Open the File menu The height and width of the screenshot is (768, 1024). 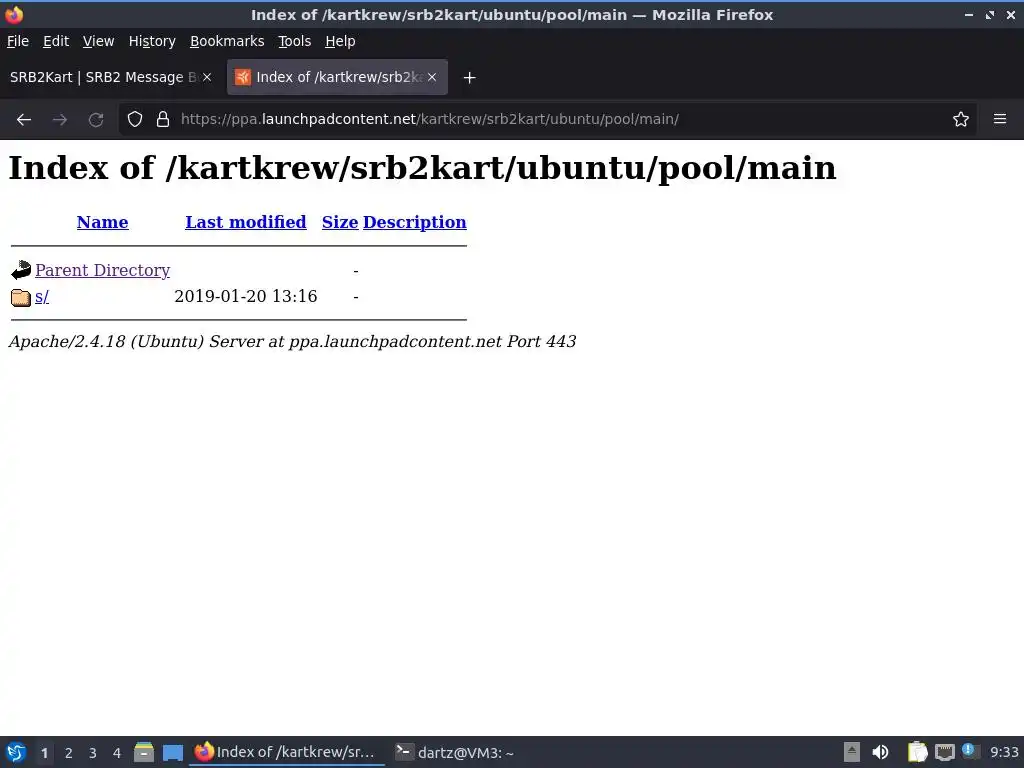pyautogui.click(x=18, y=41)
